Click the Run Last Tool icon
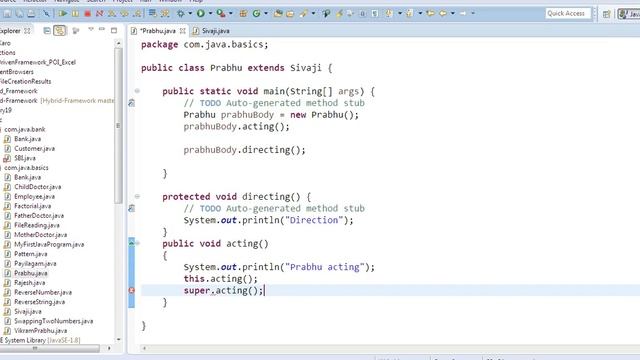 221,14
